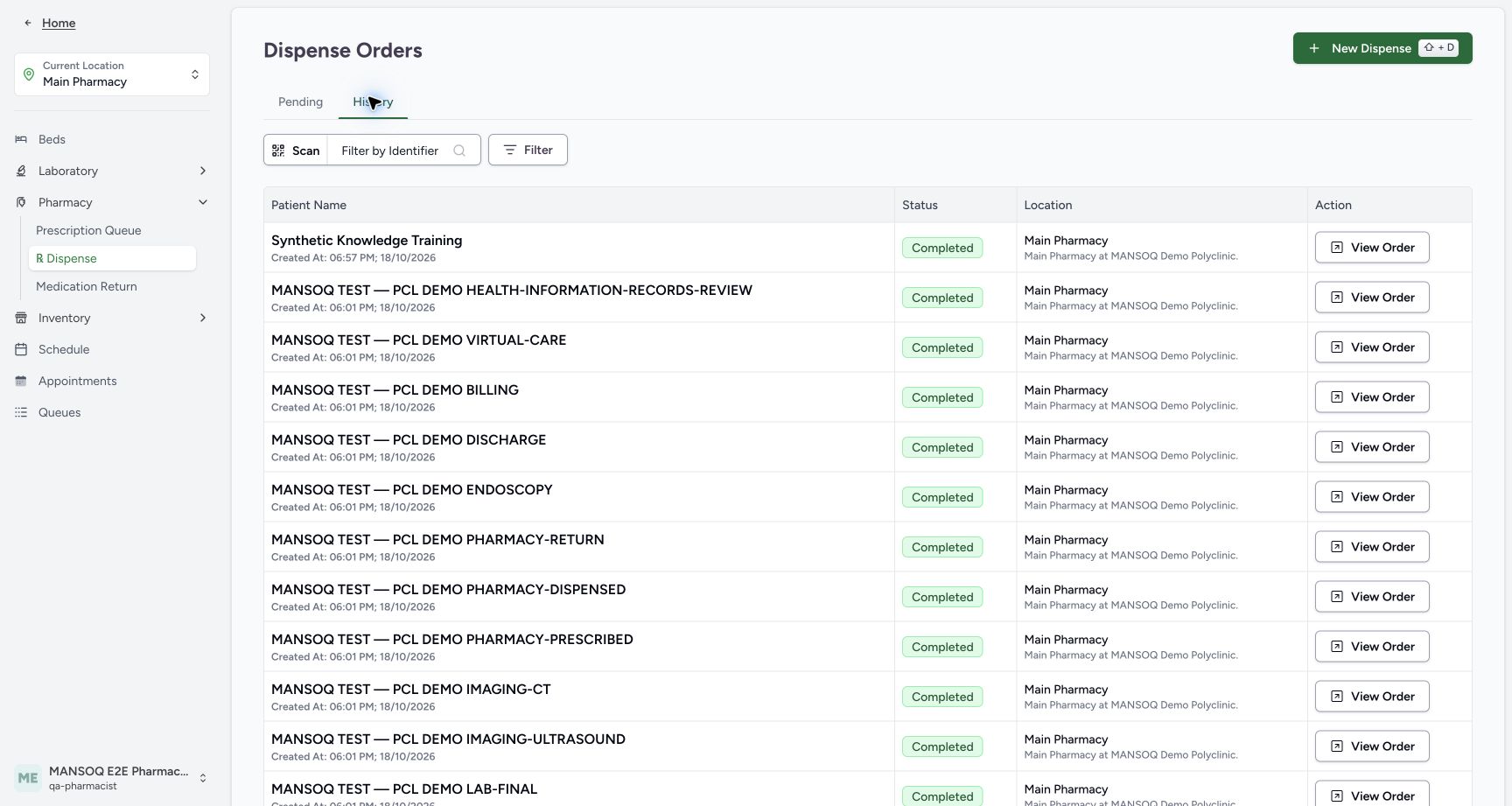The image size is (1512, 806).
Task: Switch to the Pending tab
Action: [300, 102]
